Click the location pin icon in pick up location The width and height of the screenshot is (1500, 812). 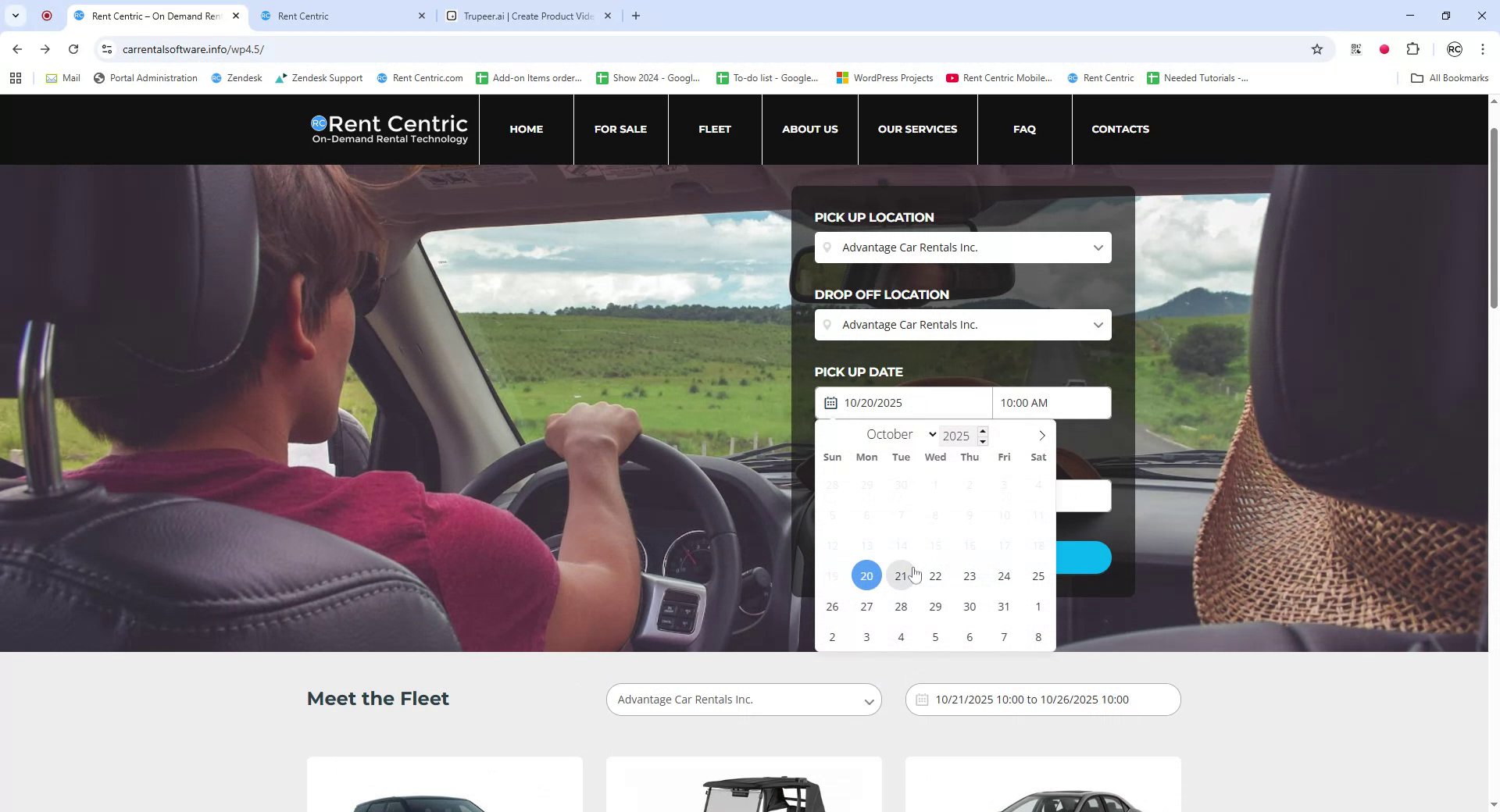[829, 248]
